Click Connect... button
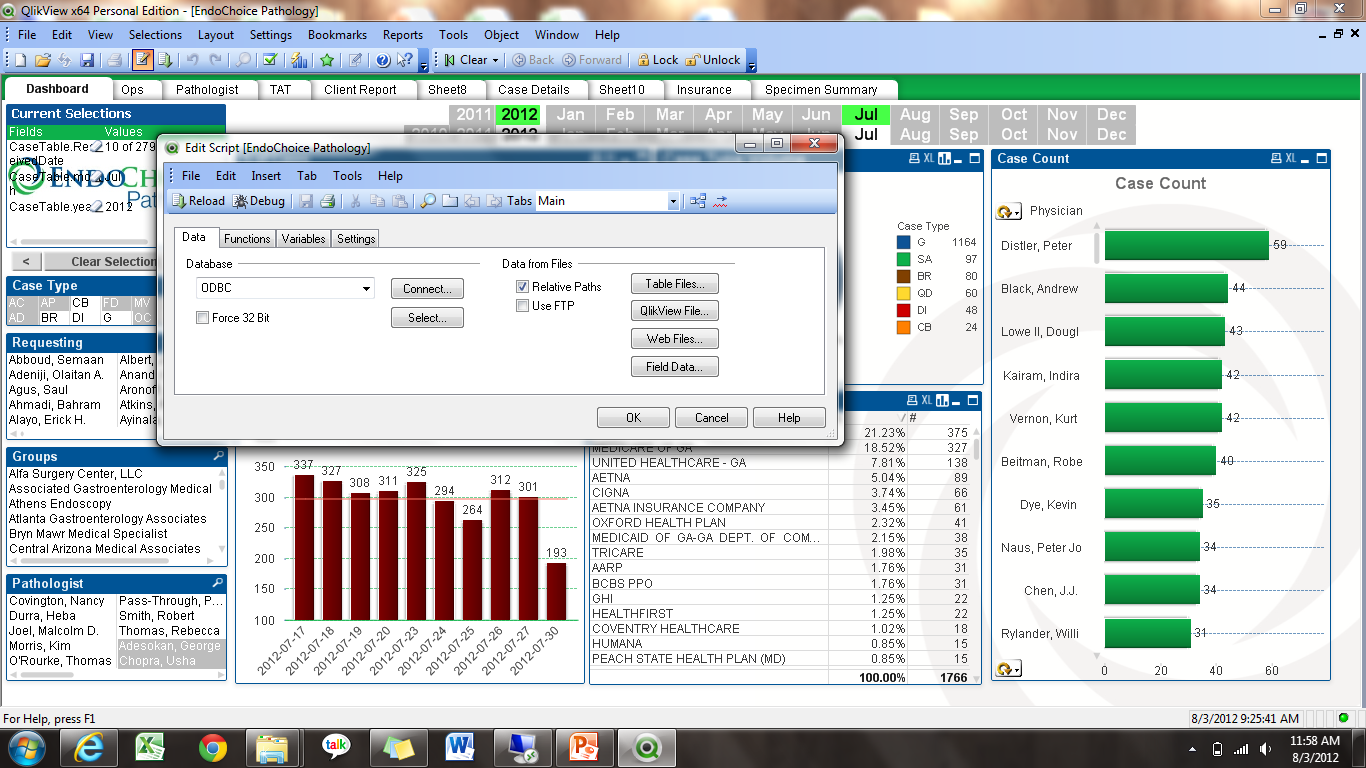This screenshot has height=768, width=1366. pyautogui.click(x=427, y=289)
